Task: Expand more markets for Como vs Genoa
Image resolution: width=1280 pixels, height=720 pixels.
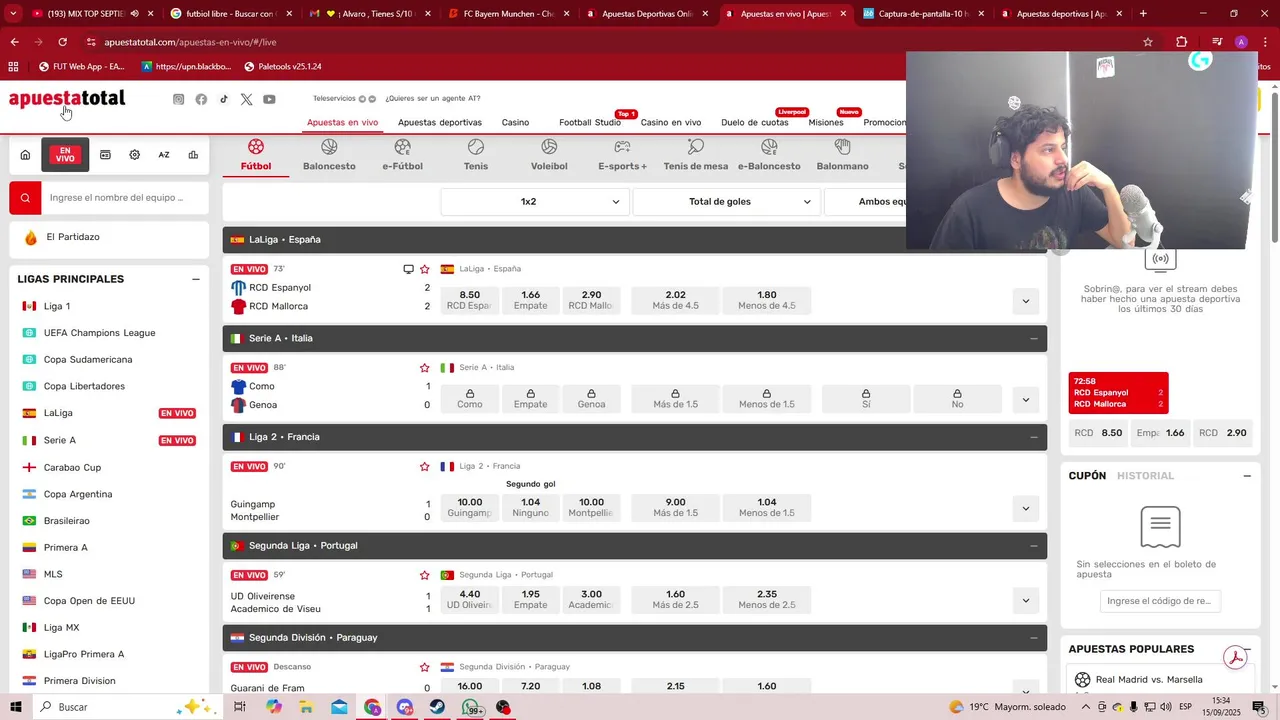Action: pos(1025,400)
